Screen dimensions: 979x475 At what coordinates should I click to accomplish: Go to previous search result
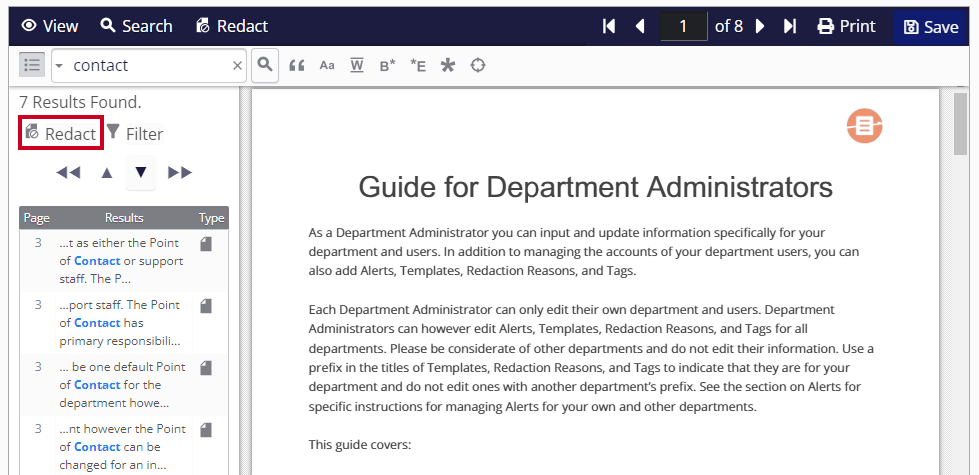107,173
